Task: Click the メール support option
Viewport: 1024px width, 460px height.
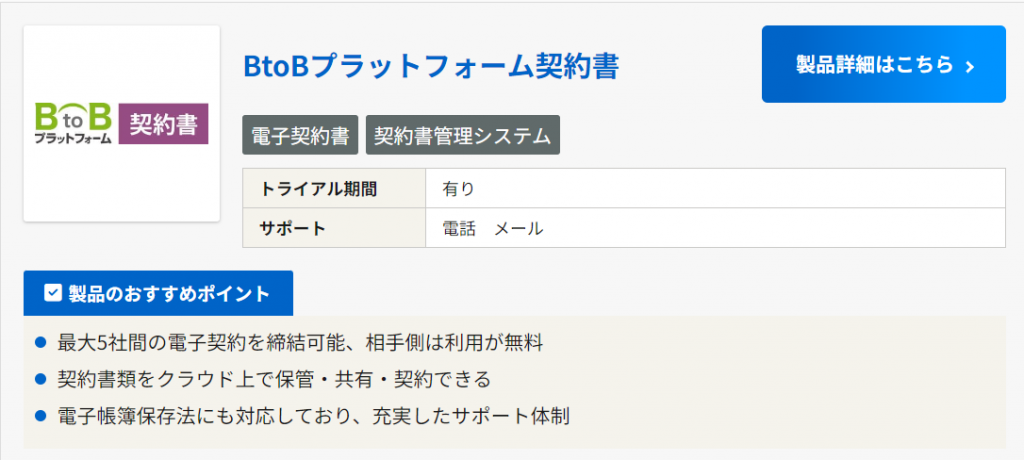Action: [519, 228]
